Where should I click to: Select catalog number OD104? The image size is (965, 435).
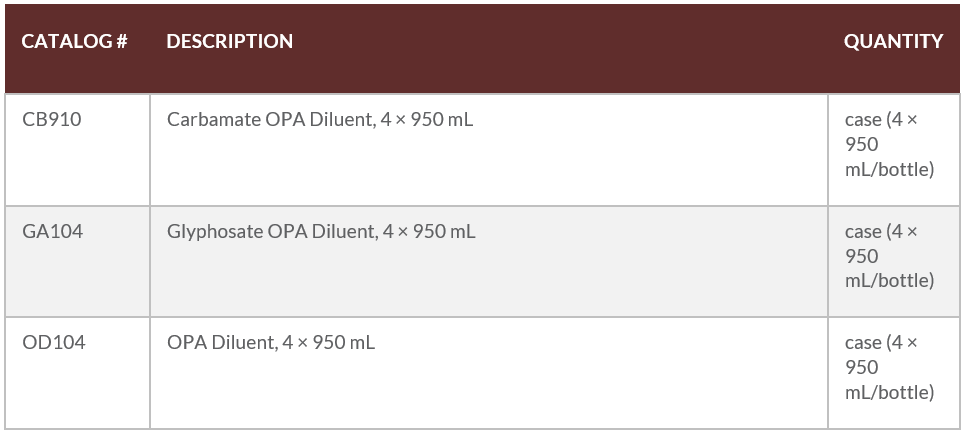pyautogui.click(x=54, y=343)
